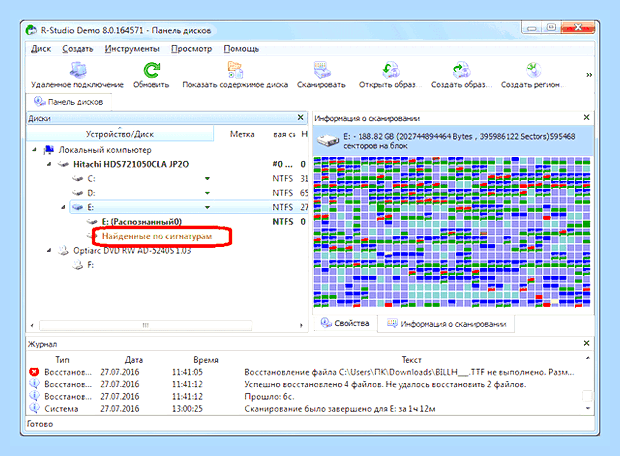Start scan with Сканировать icon
The height and width of the screenshot is (456, 620).
tap(321, 70)
